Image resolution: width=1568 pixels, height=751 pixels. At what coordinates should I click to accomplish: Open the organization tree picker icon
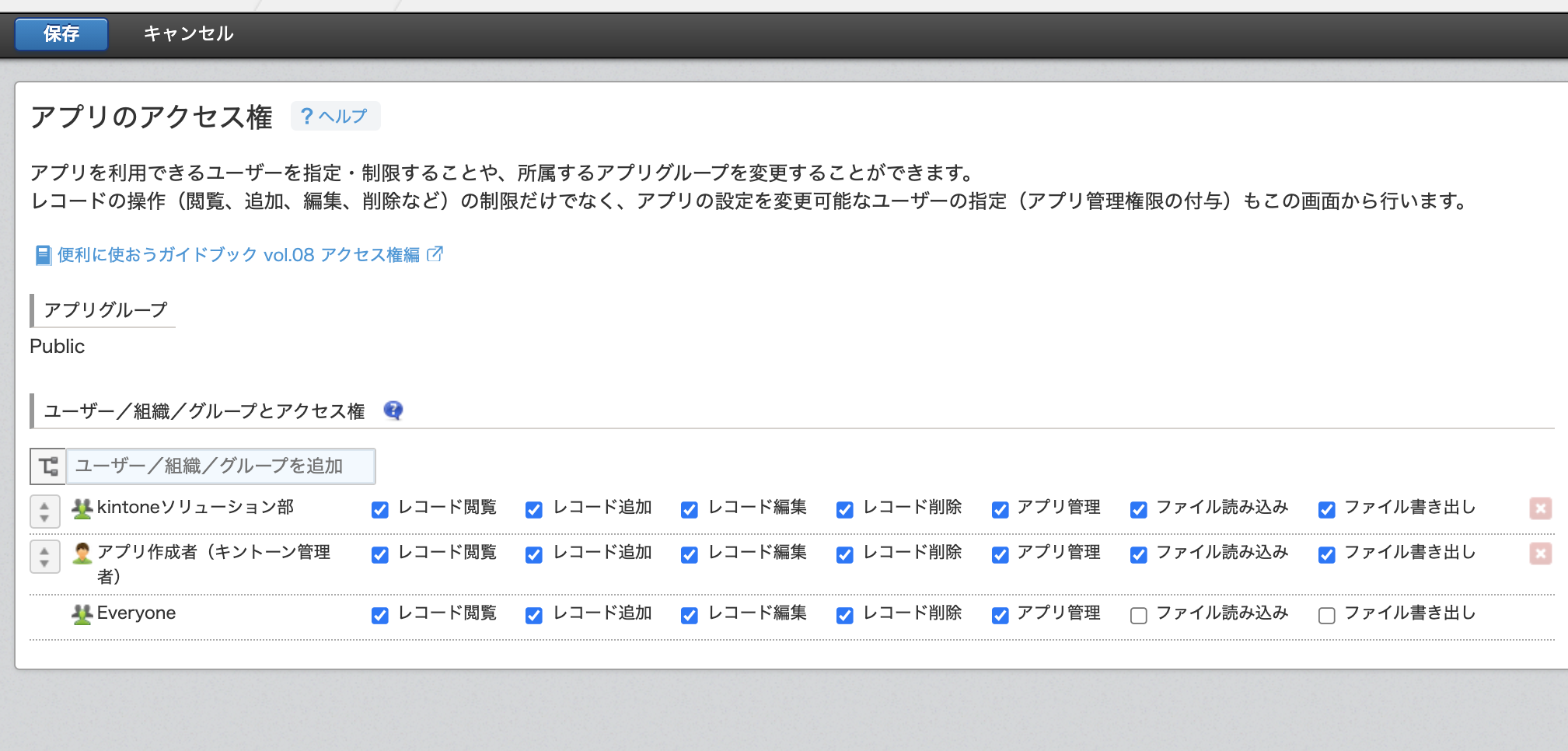click(x=48, y=466)
